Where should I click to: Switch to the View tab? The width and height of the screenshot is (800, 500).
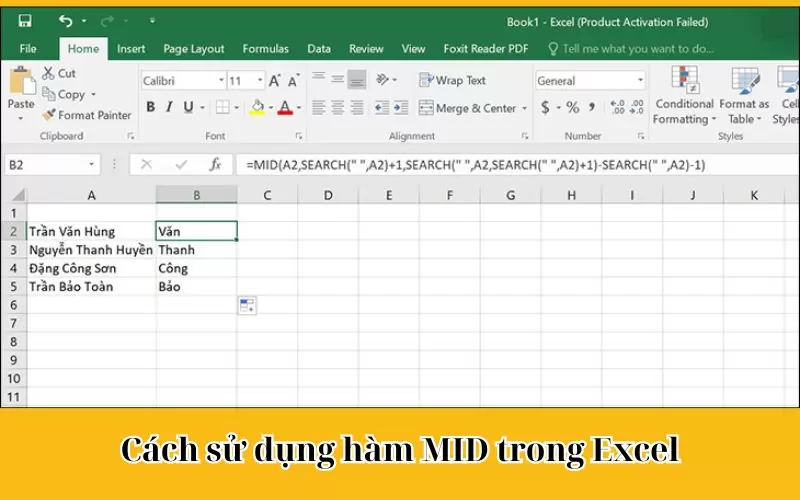pos(413,49)
